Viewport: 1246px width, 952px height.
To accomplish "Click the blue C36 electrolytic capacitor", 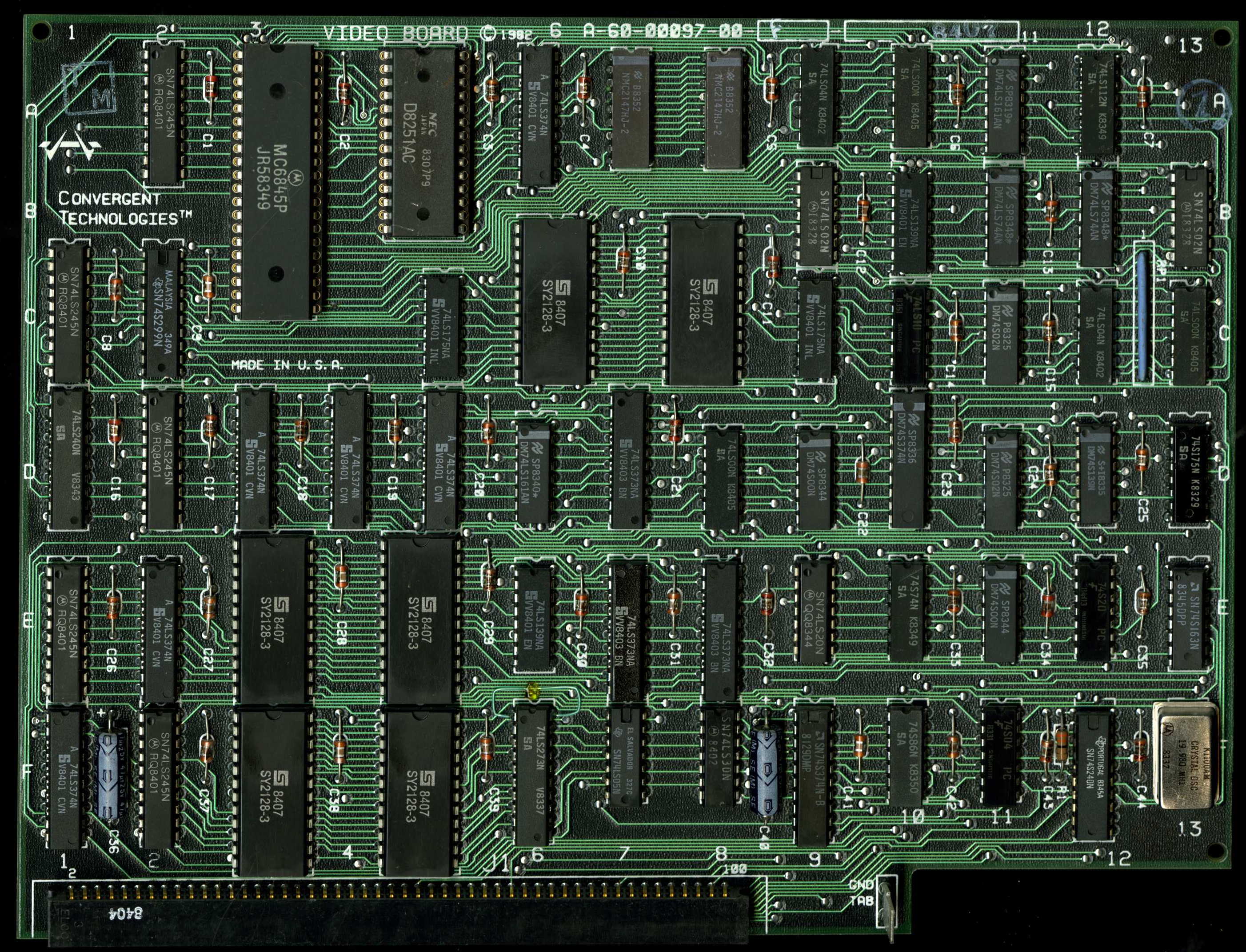I will pos(110,775).
